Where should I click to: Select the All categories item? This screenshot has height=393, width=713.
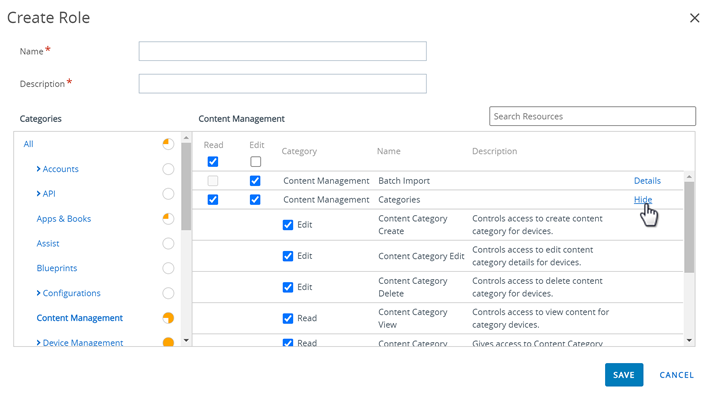pos(28,144)
